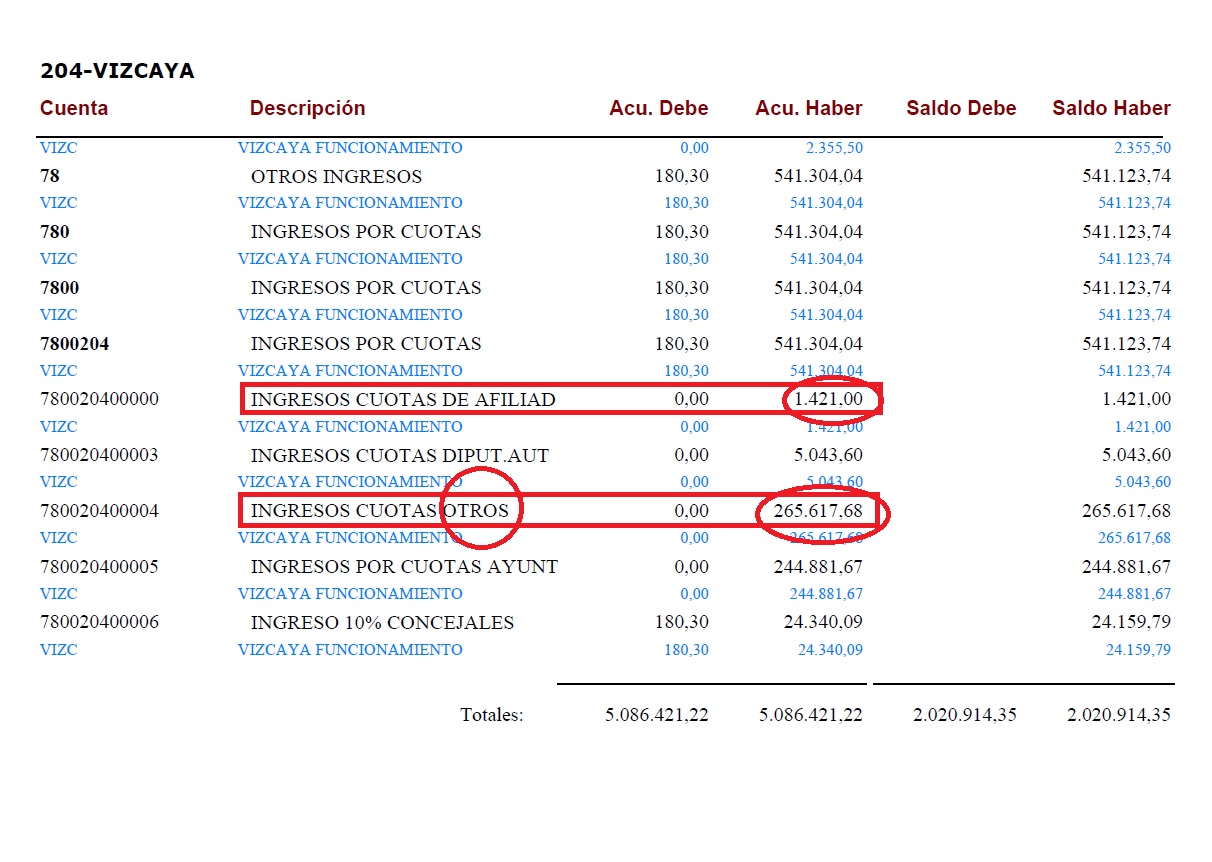The image size is (1212, 862).
Task: Click account number 780020400000
Action: (x=99, y=400)
